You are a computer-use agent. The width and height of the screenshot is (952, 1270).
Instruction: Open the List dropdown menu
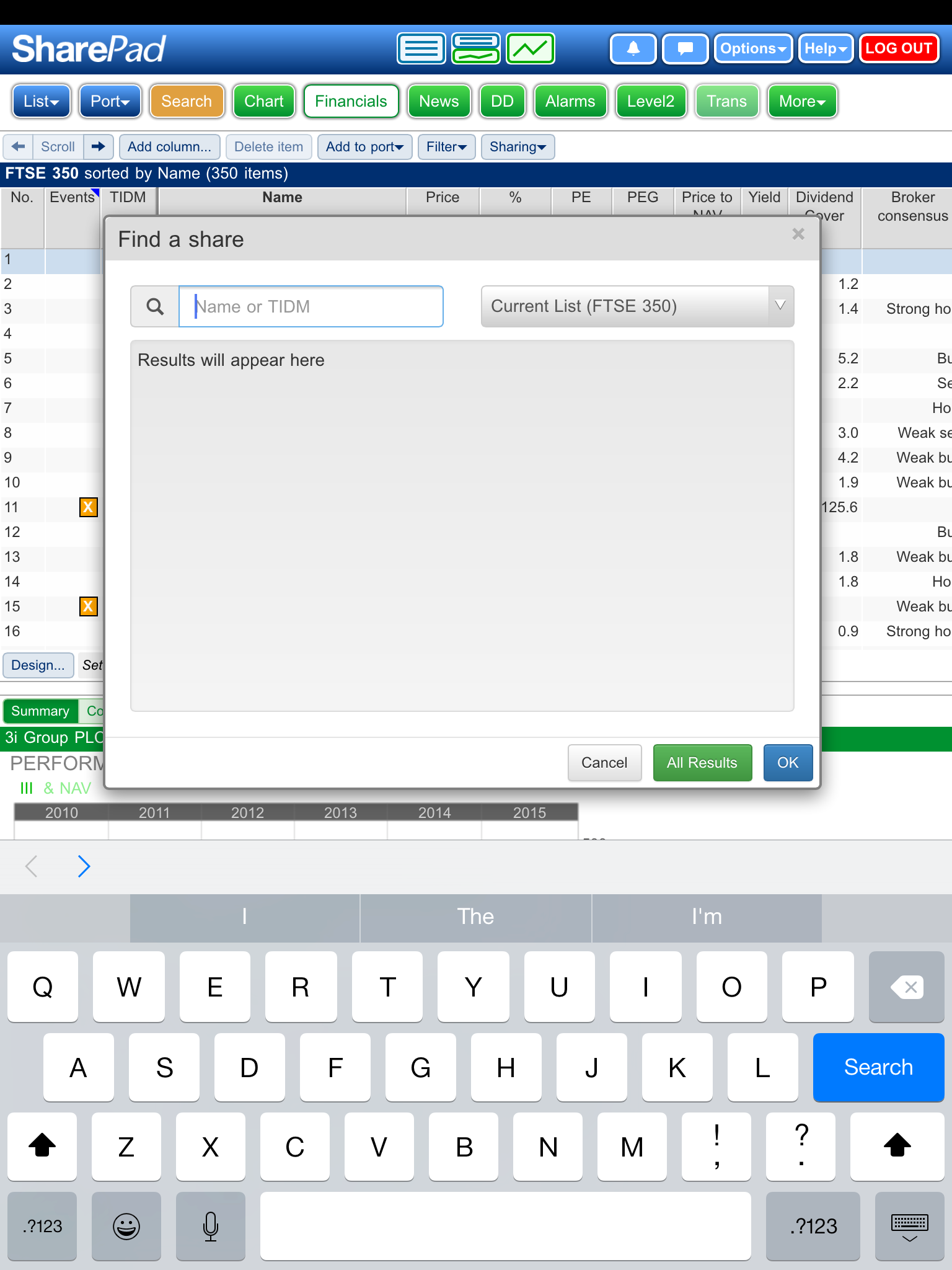[x=41, y=101]
